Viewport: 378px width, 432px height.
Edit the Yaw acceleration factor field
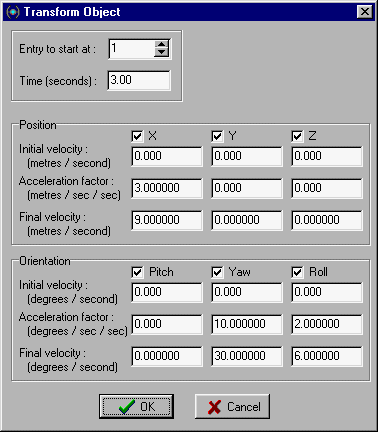click(x=247, y=324)
